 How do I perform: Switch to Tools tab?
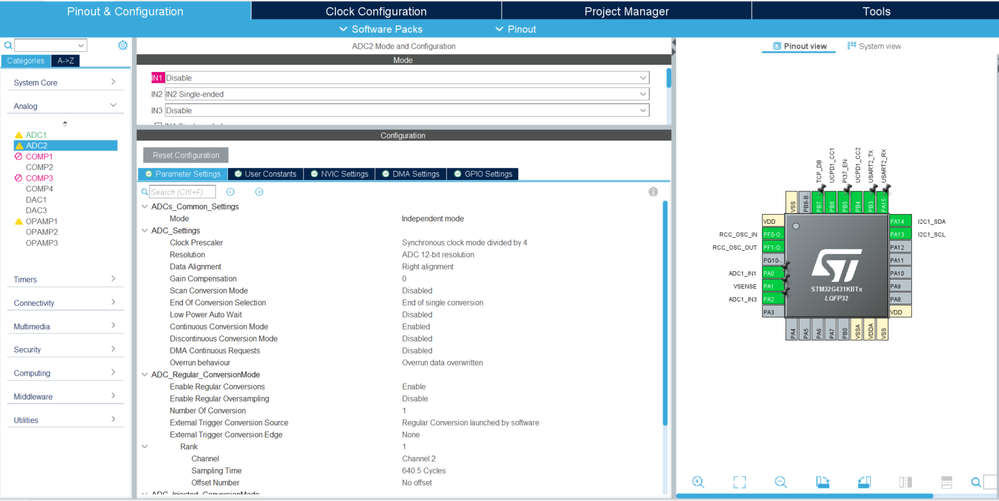tap(876, 11)
